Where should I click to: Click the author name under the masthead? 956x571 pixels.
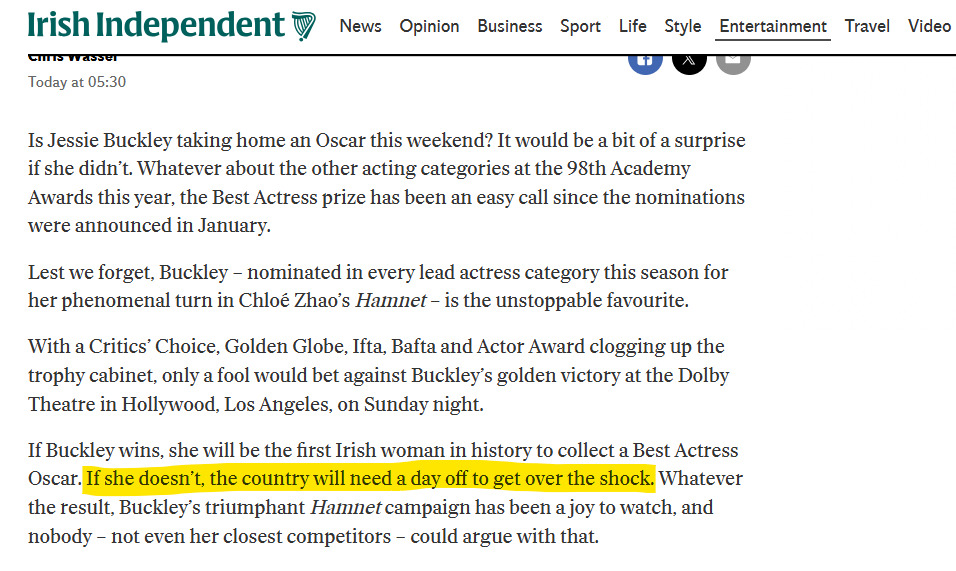point(73,59)
